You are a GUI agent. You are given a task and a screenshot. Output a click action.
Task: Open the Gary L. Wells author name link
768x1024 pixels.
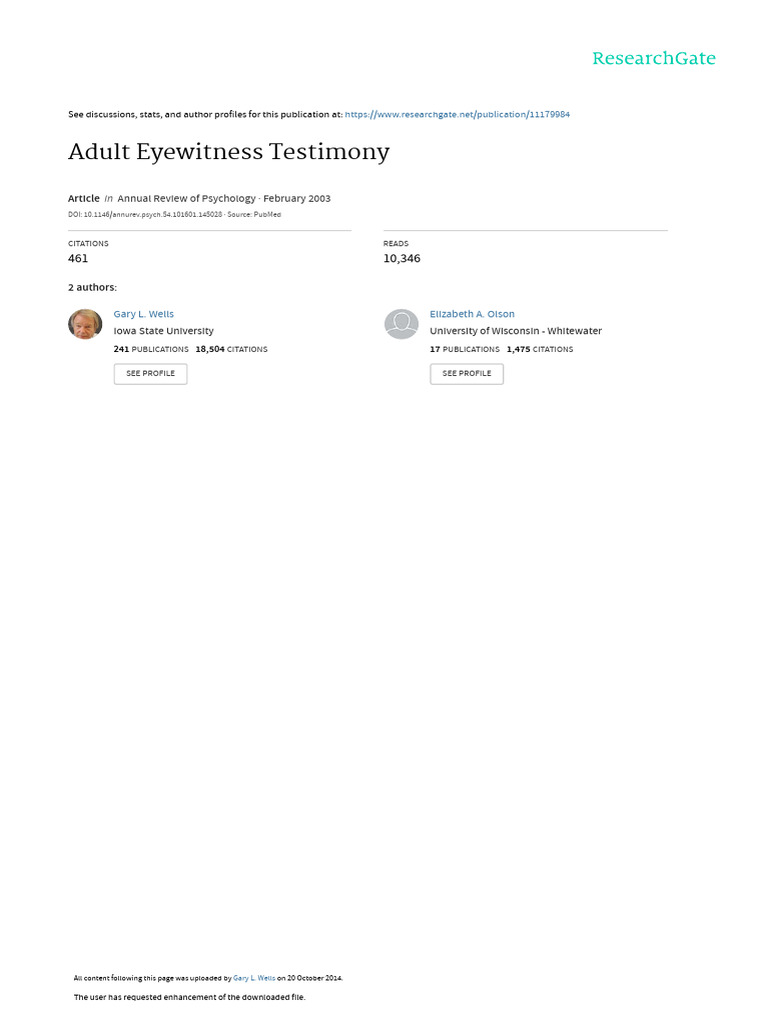144,314
